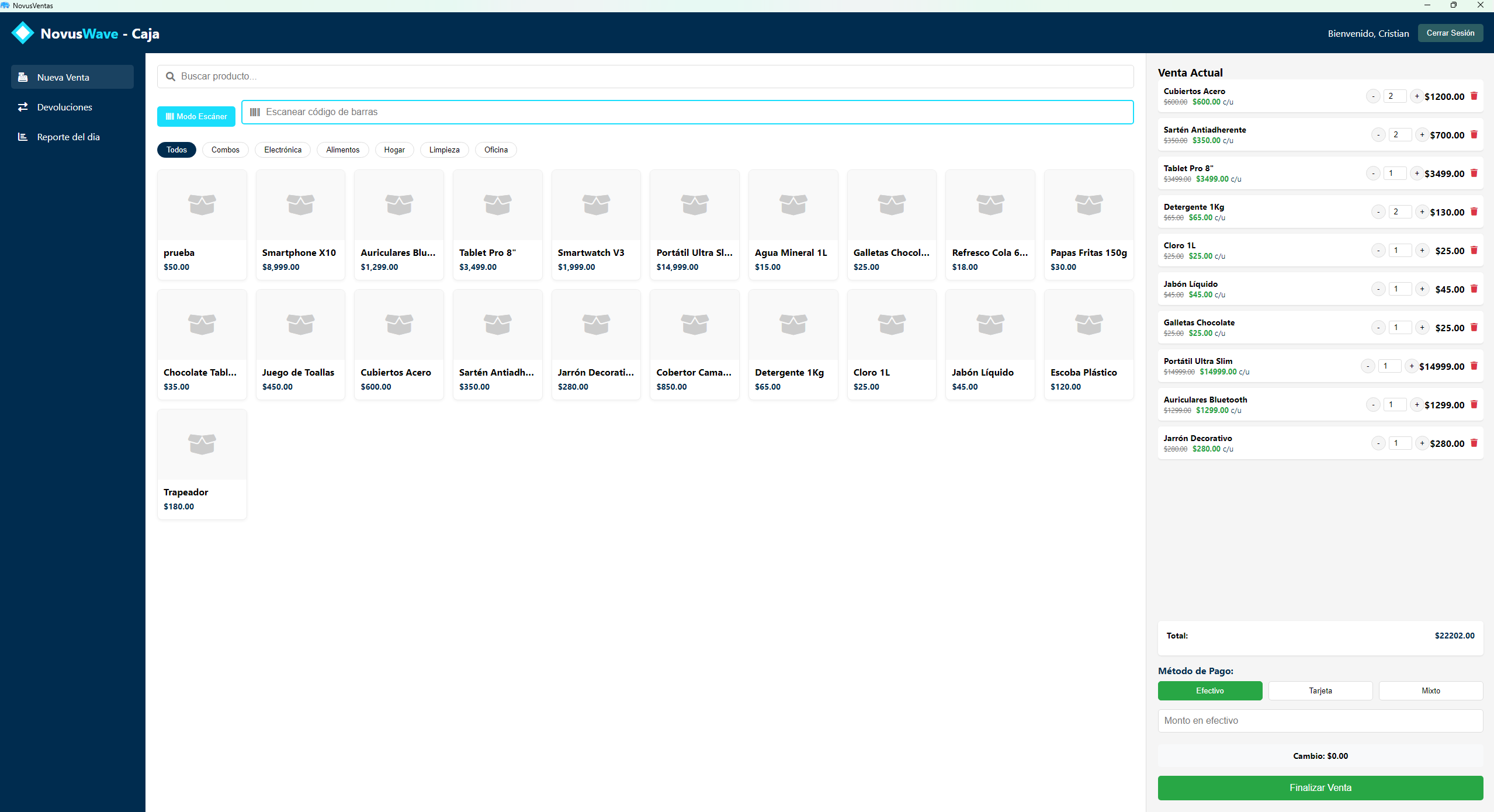The width and height of the screenshot is (1494, 812).
Task: Select Tarjeta payment method
Action: pyautogui.click(x=1320, y=690)
